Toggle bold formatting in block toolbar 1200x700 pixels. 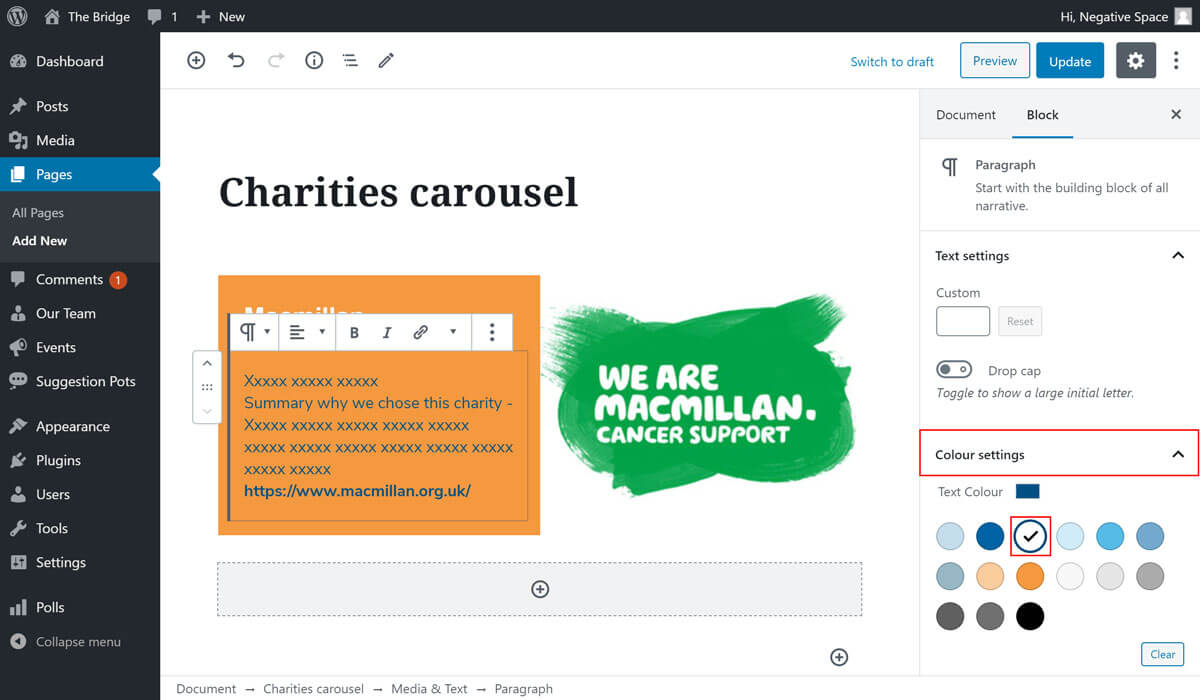pyautogui.click(x=354, y=333)
